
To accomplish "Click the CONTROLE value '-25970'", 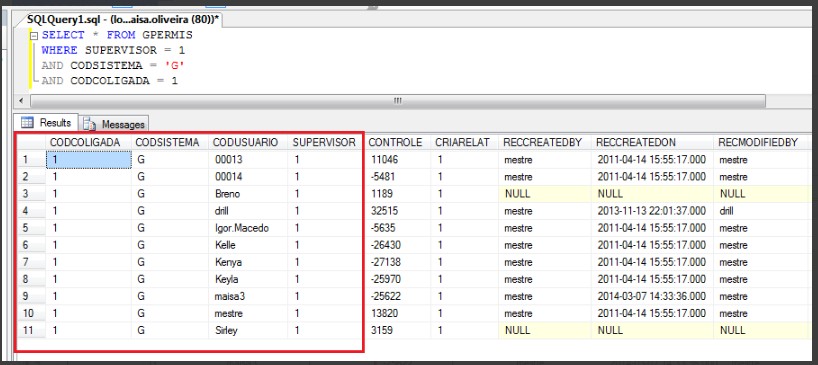I will (x=398, y=279).
